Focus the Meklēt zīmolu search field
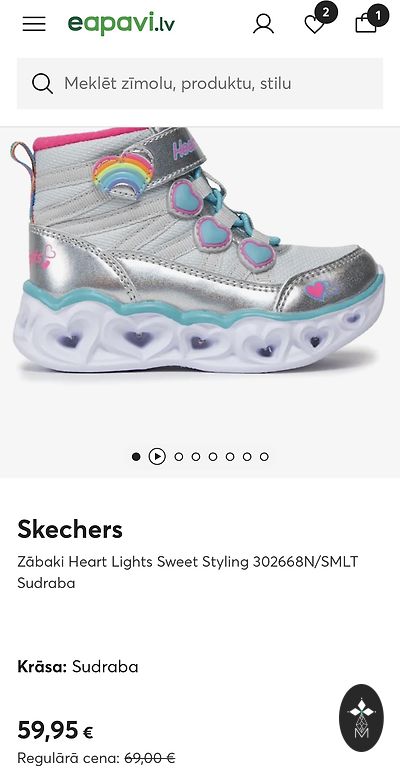 200,83
